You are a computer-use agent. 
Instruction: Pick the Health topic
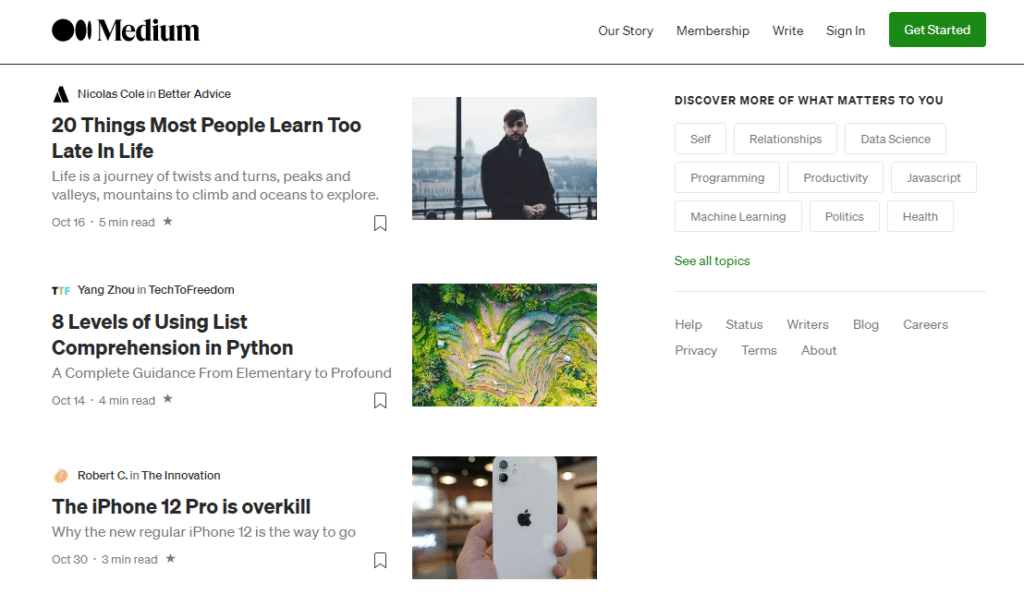[920, 217]
